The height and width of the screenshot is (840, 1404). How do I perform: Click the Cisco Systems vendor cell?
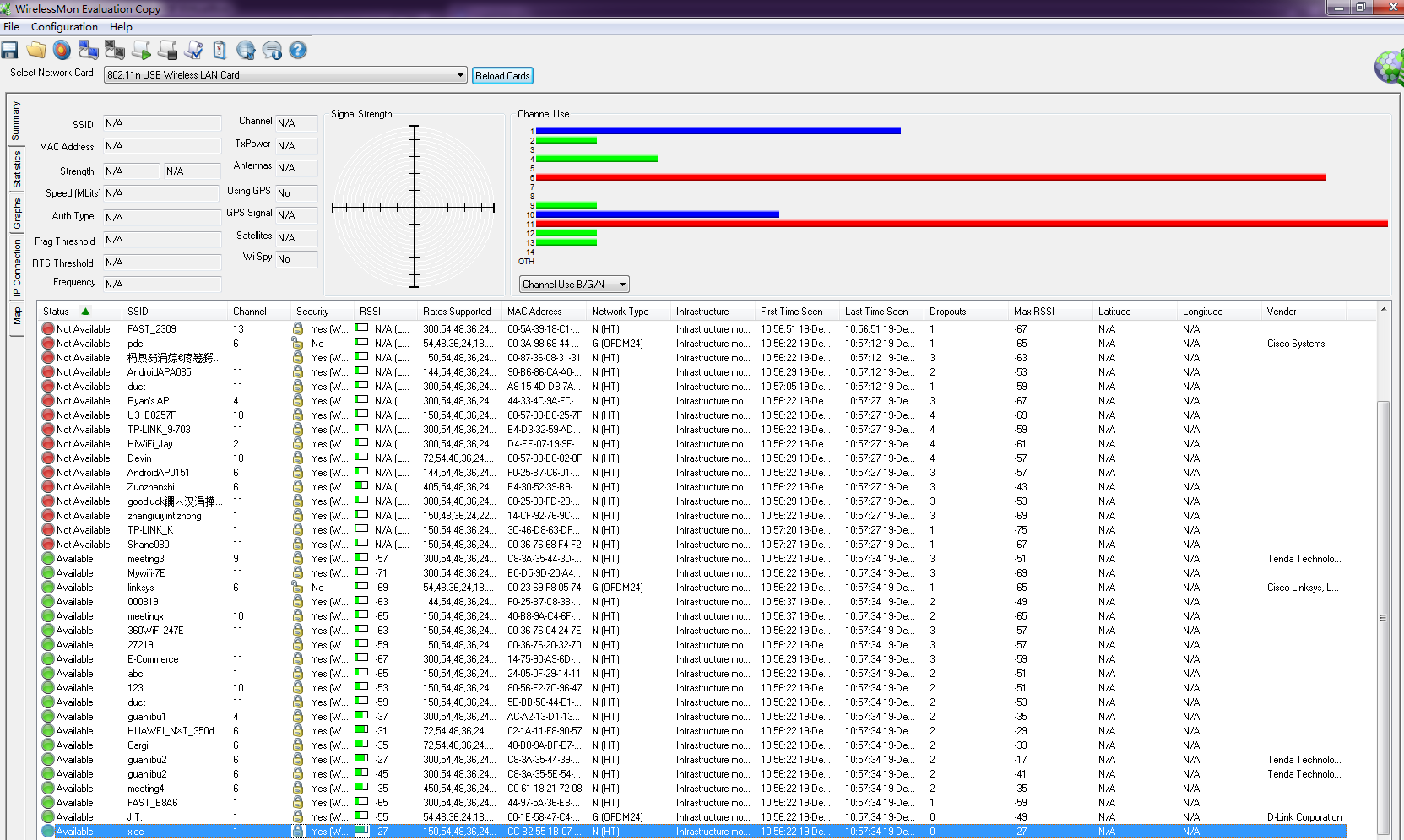pos(1296,344)
